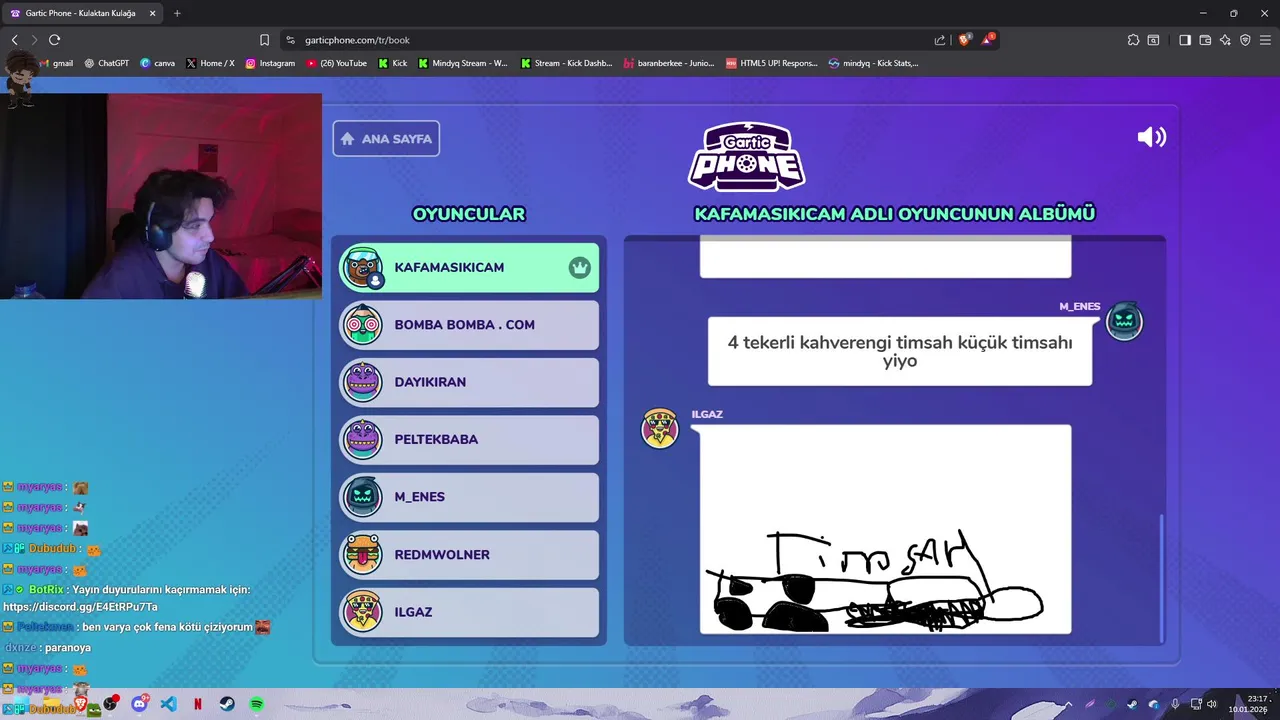Viewport: 1280px width, 720px height.
Task: Open the browser hamburger menu
Action: [x=1265, y=40]
